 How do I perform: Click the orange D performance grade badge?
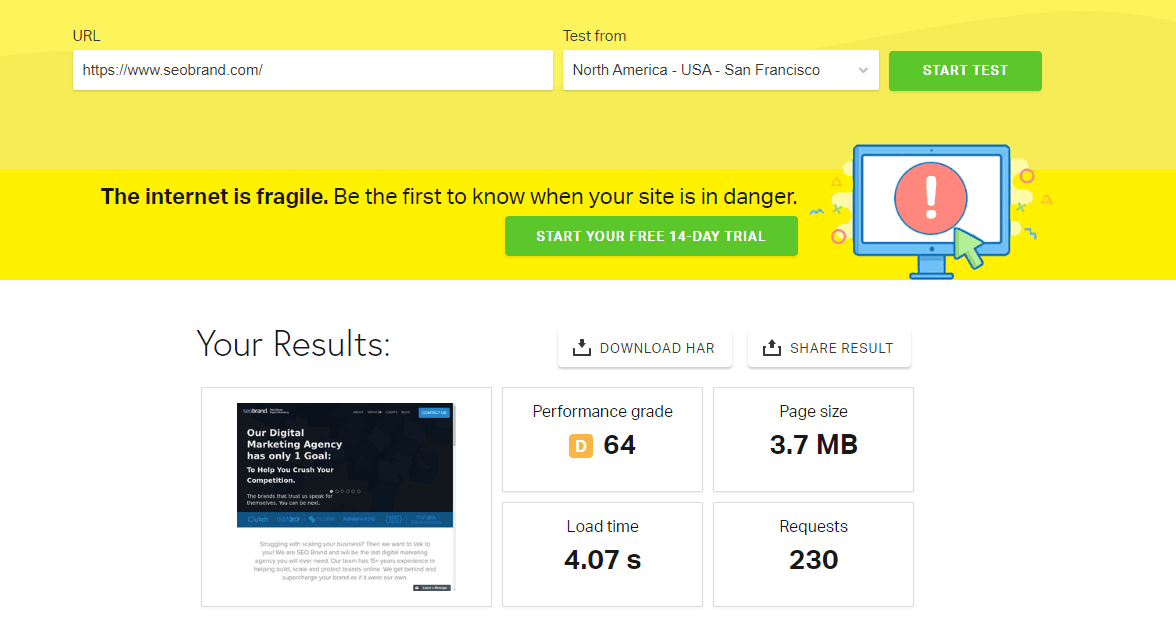[581, 445]
